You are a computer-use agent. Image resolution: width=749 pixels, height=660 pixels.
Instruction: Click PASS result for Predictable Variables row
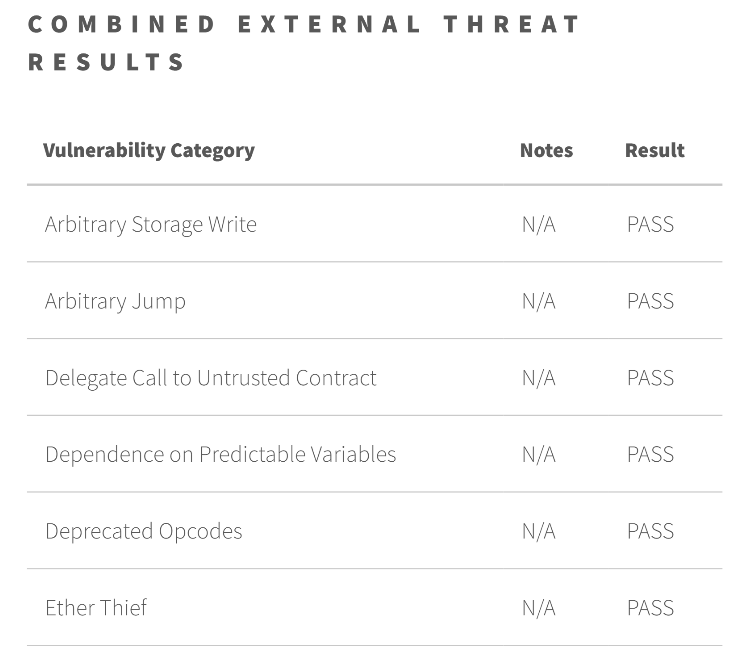point(650,455)
